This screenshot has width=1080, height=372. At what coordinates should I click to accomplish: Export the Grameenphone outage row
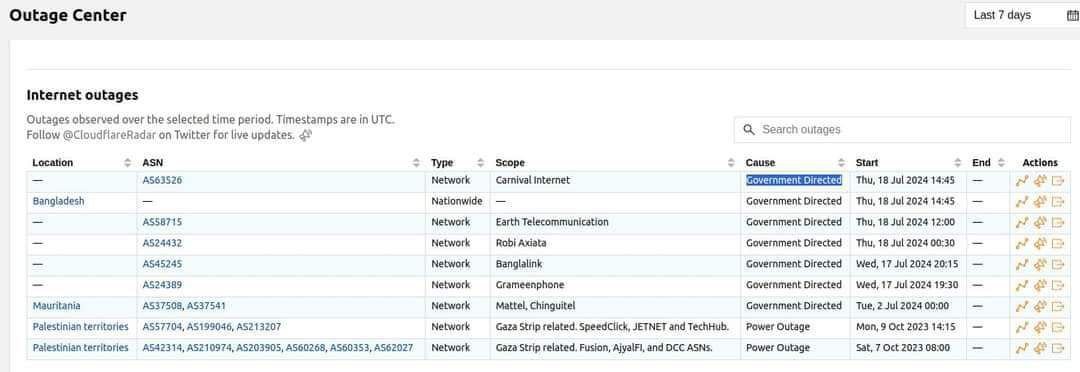click(x=1058, y=285)
